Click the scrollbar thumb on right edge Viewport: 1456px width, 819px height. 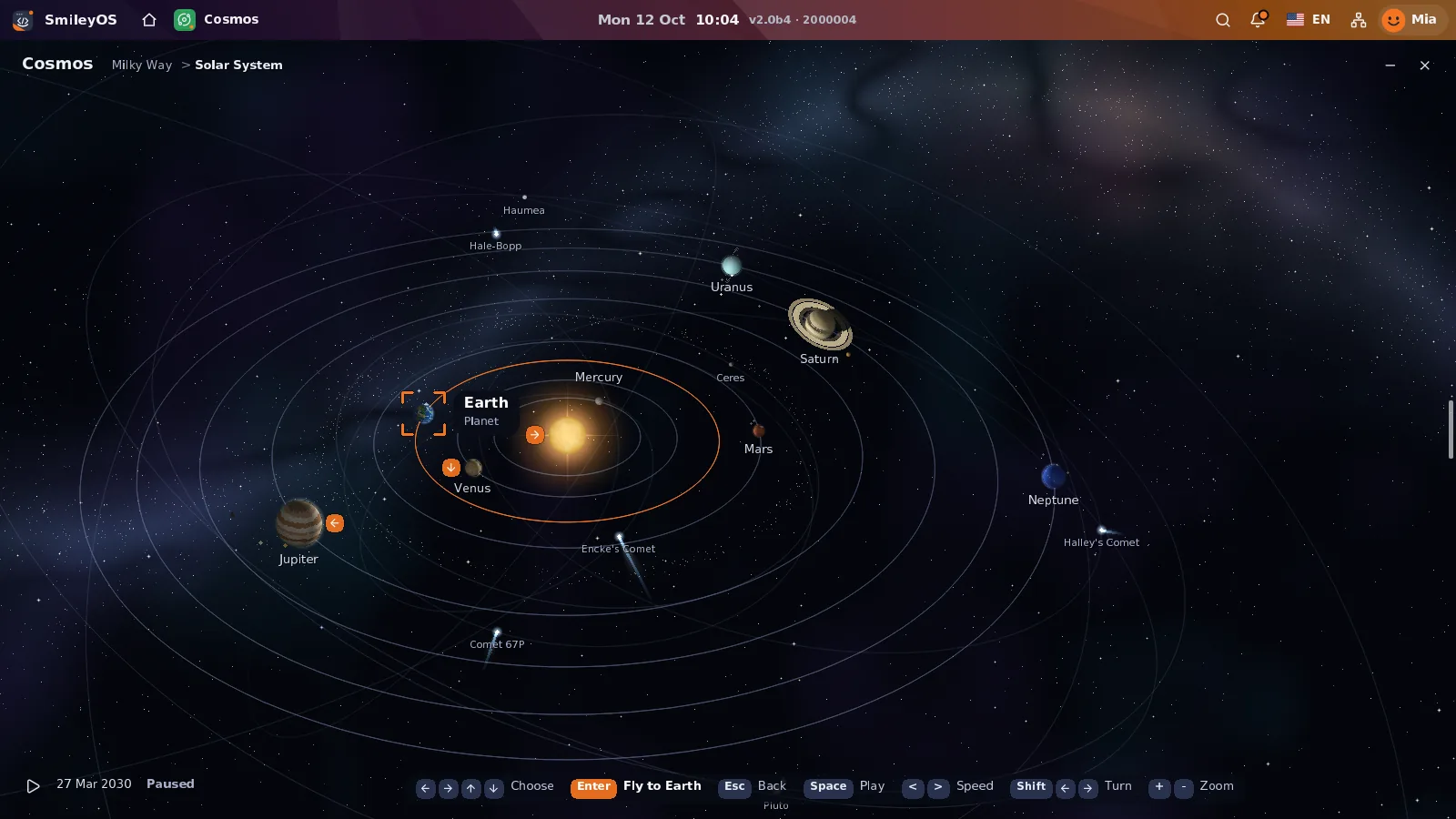pyautogui.click(x=1451, y=429)
